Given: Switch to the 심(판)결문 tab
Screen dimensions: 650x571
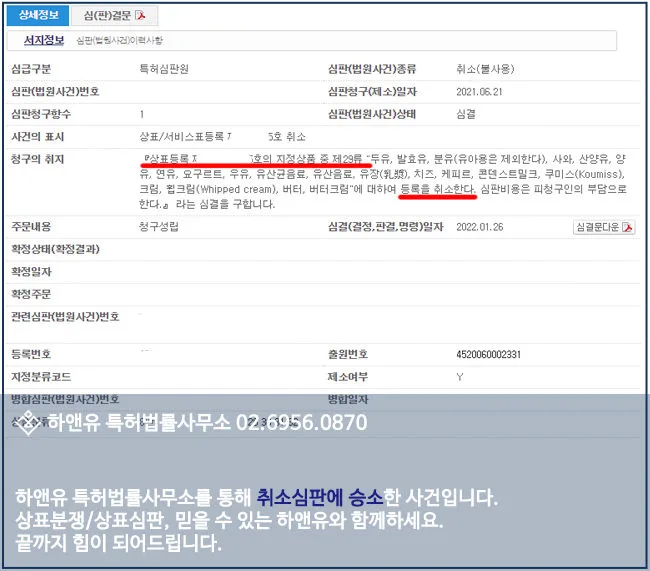Looking at the screenshot, I should 114,16.
